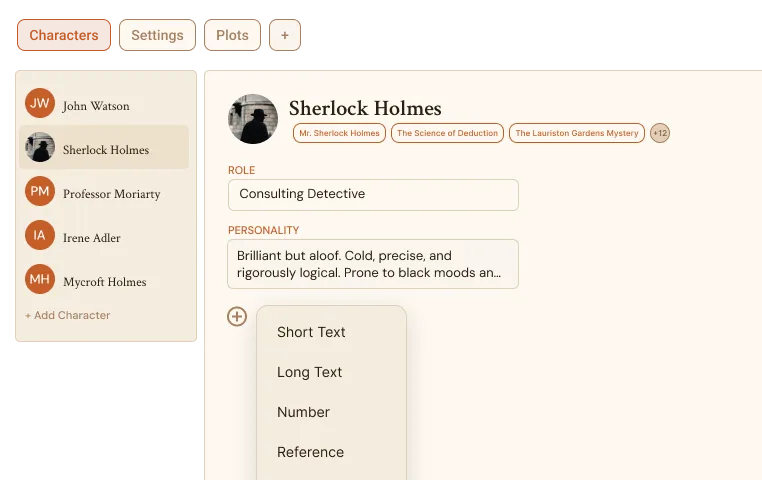762x480 pixels.
Task: Select Professor Moriarty character
Action: pyautogui.click(x=104, y=191)
